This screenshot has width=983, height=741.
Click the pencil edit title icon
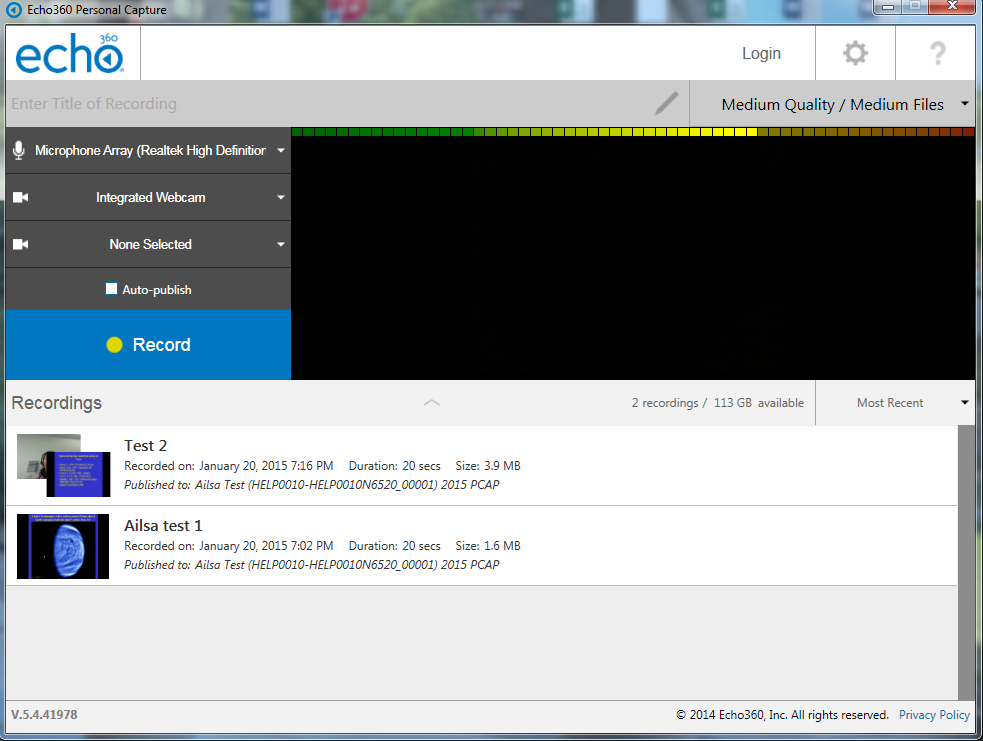666,103
